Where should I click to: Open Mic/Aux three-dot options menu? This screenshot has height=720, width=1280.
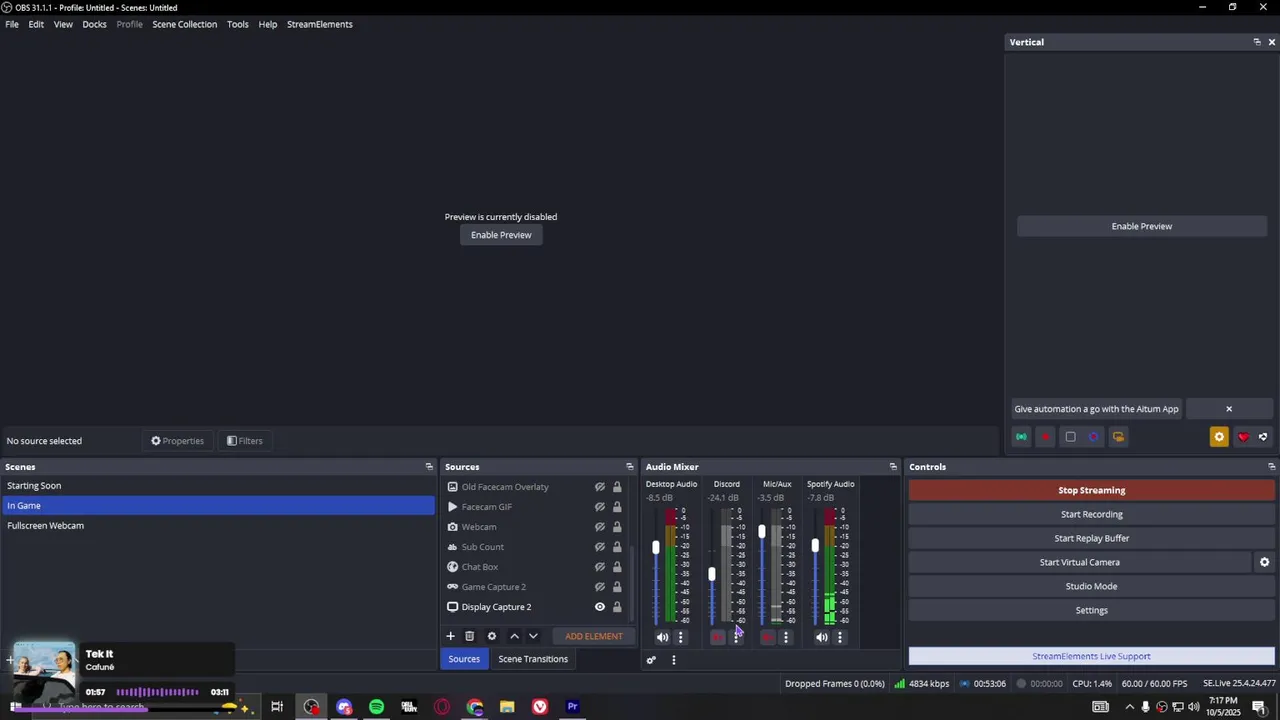[785, 637]
